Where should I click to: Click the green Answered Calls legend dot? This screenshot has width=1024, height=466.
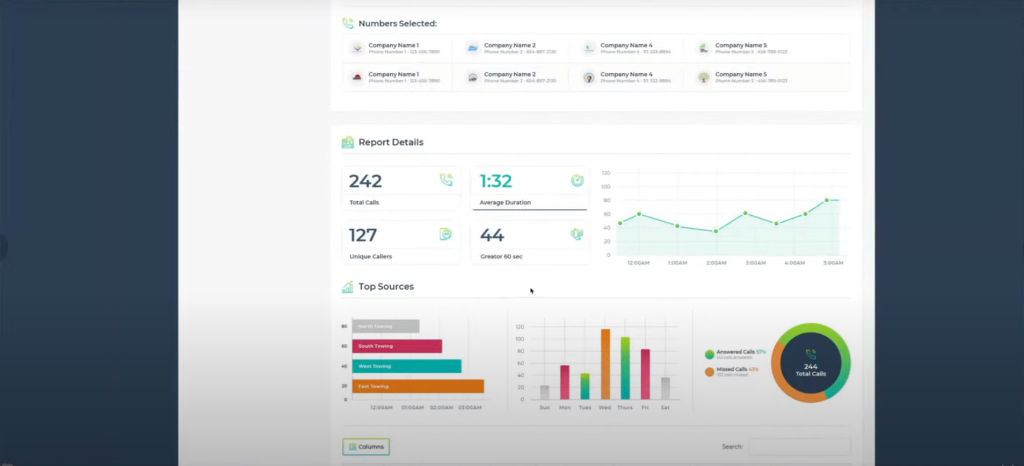pos(709,354)
